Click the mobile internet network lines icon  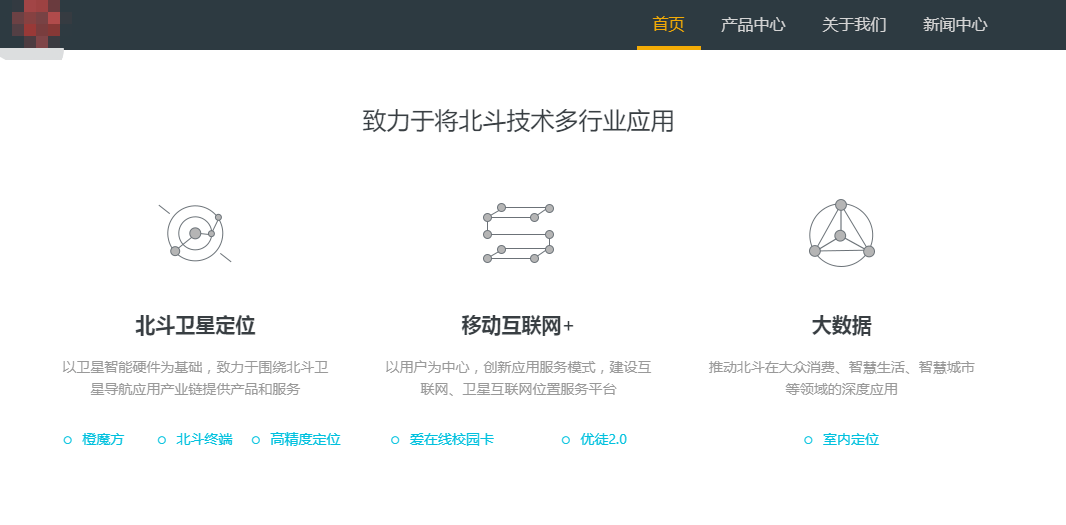click(x=518, y=234)
